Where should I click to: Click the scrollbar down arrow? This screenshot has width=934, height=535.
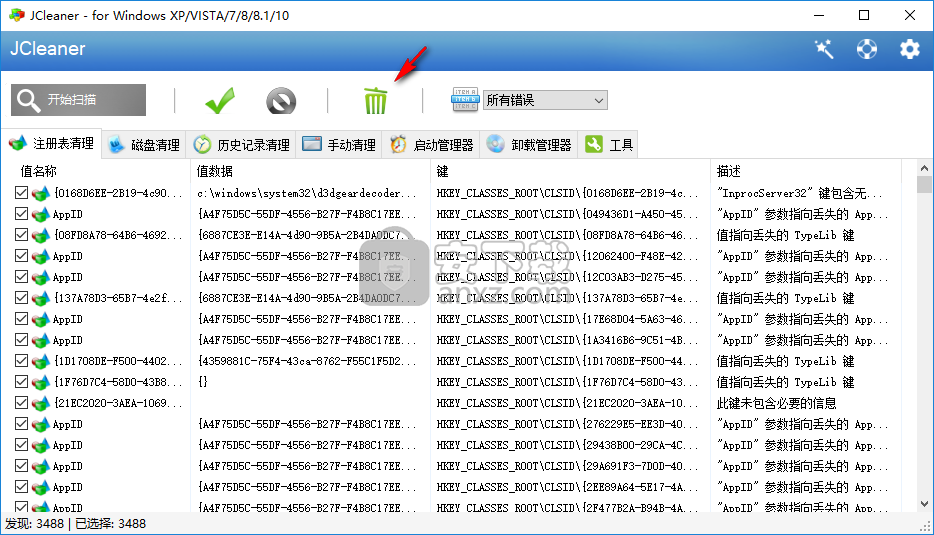(x=924, y=504)
